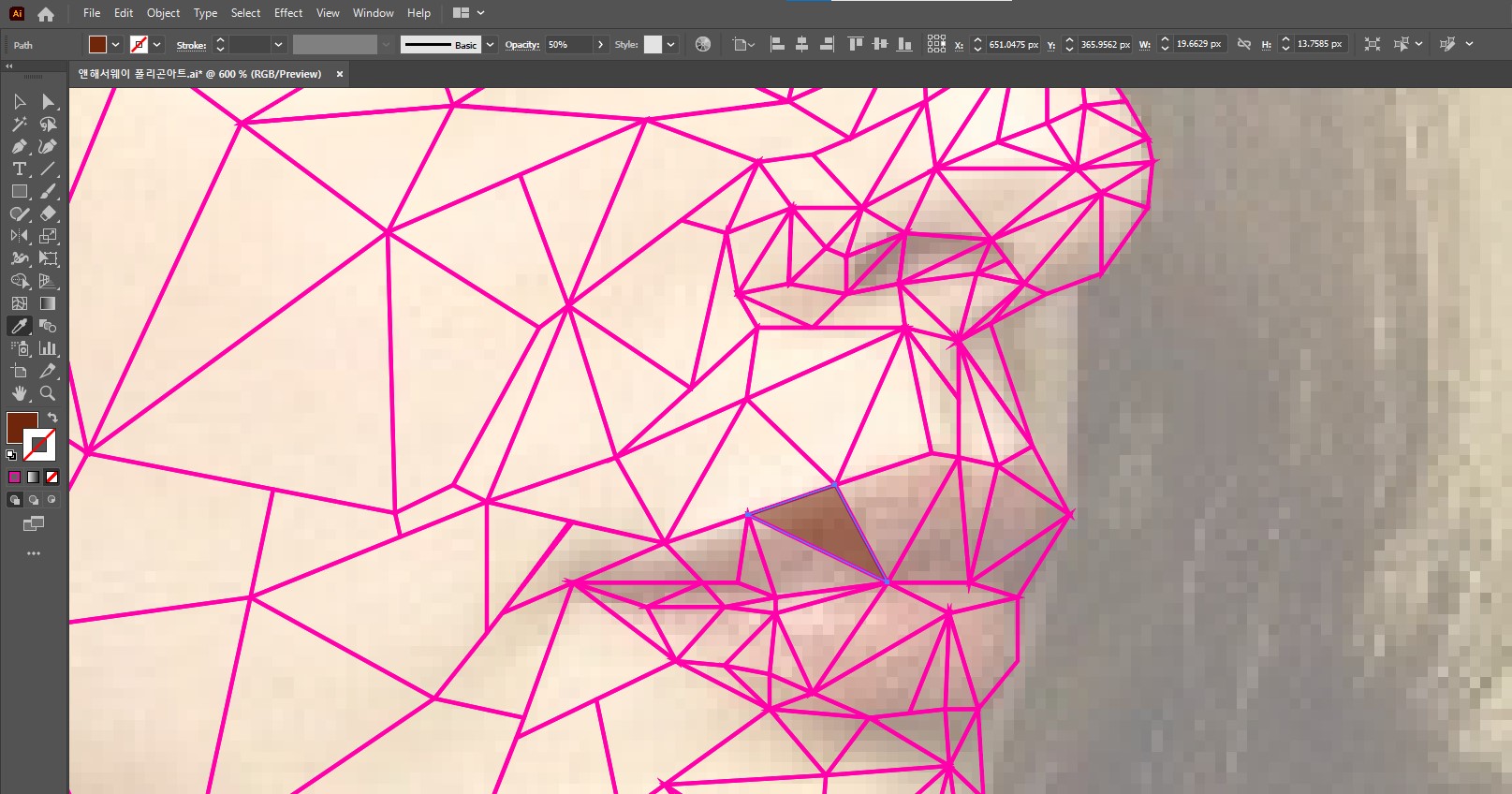Choose the Free Transform tool
The height and width of the screenshot is (794, 1512).
(48, 258)
